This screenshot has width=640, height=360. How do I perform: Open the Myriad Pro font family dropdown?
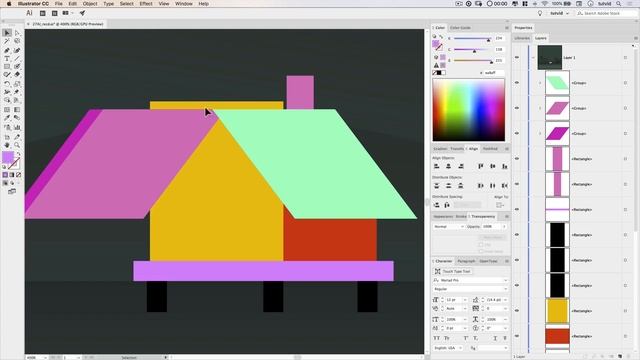471,280
